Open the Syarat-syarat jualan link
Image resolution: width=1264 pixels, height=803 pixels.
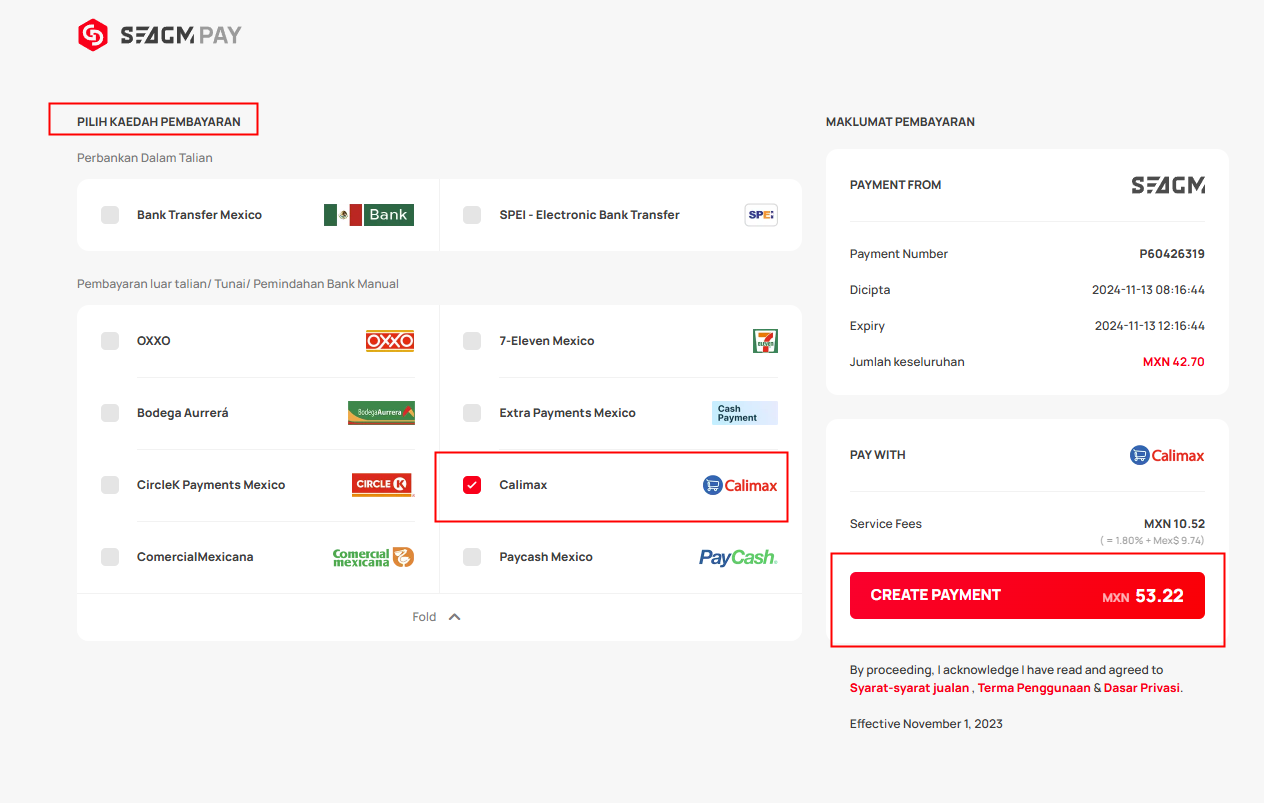pos(909,688)
